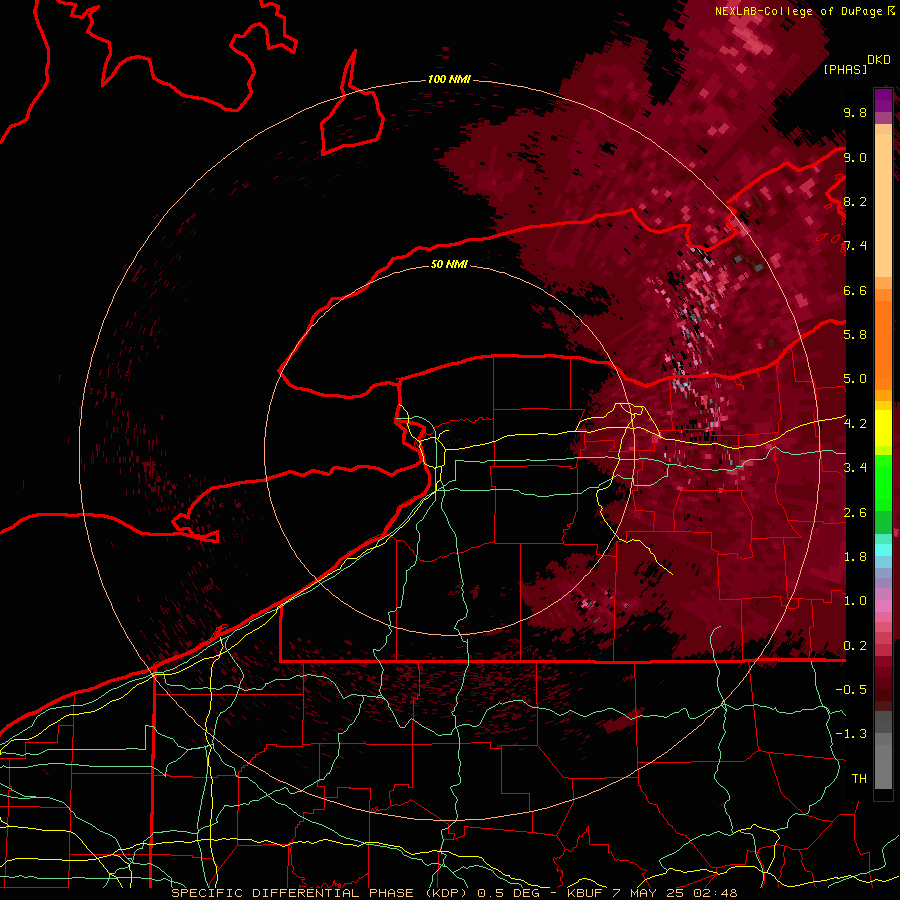Screen dimensions: 900x900
Task: Click the 5.8 legend value
Action: point(855,335)
